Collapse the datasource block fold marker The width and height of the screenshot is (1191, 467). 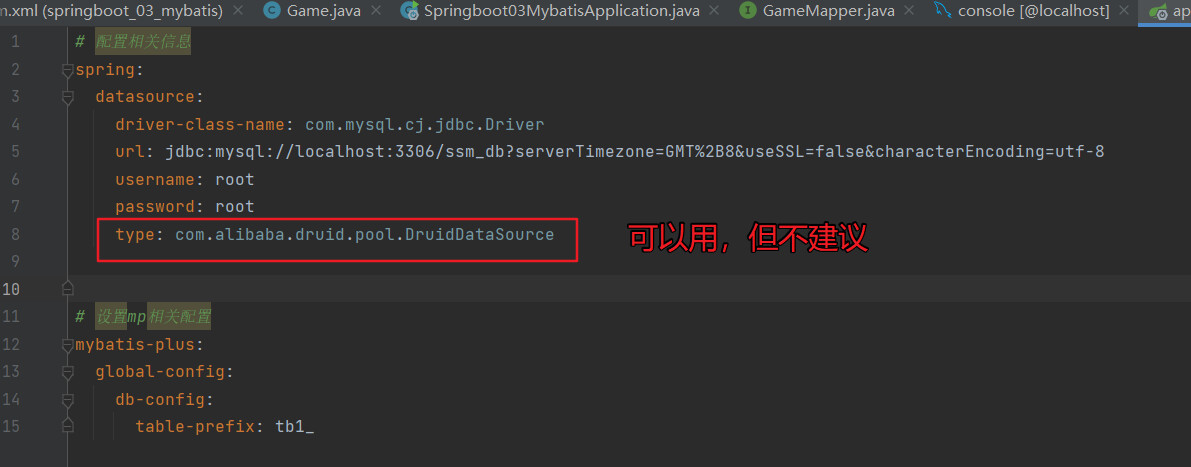[68, 97]
